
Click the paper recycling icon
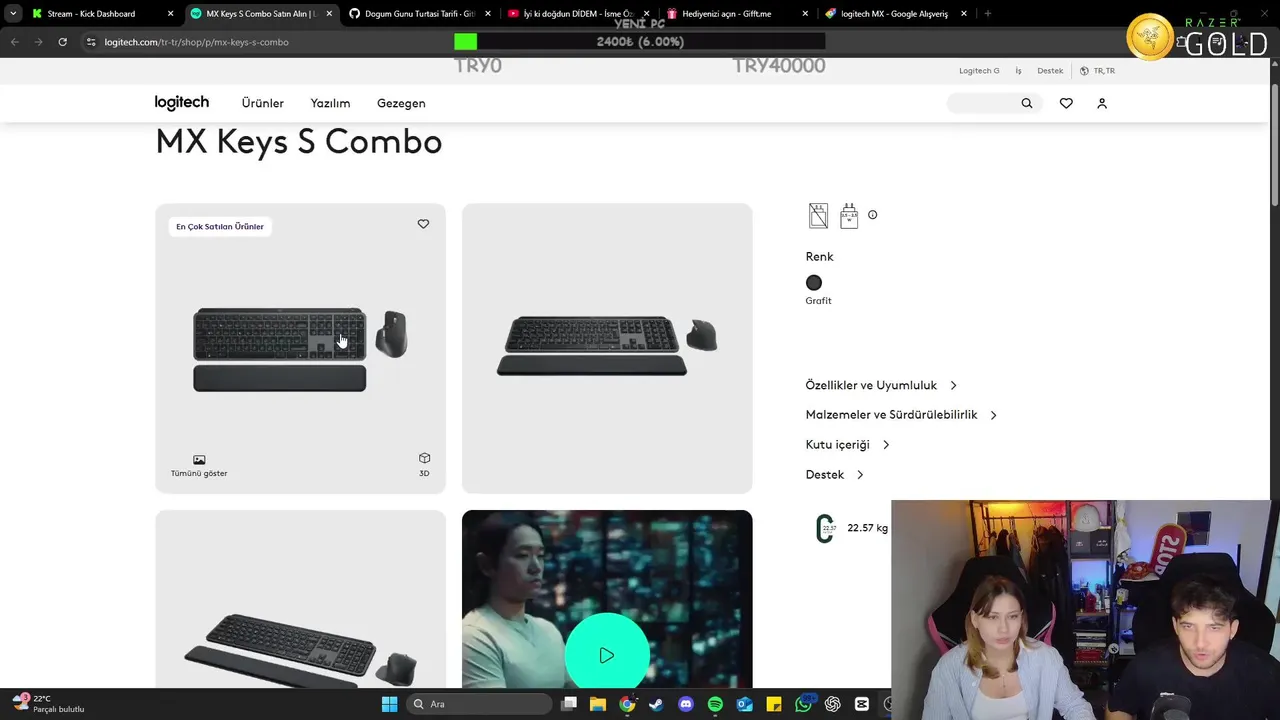(818, 215)
